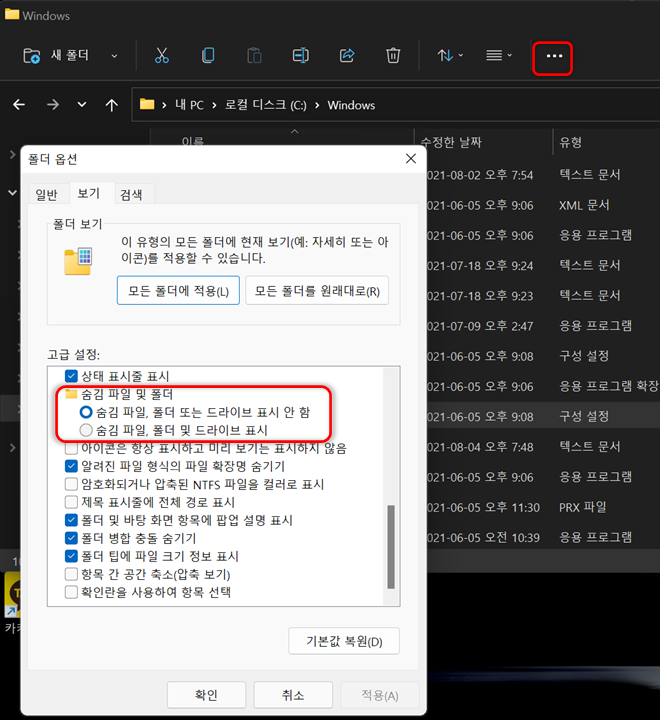Click the advanced settings scrollbar thumb

coord(391,546)
